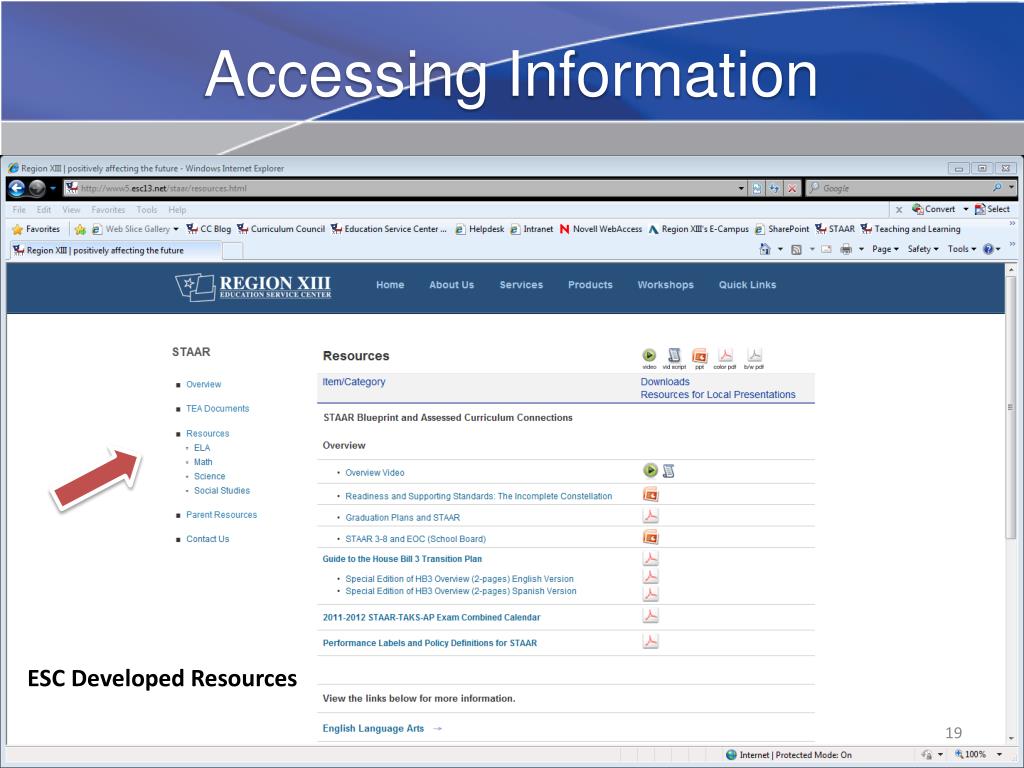Click the Print icon in the command bar
This screenshot has width=1024, height=768.
click(846, 249)
